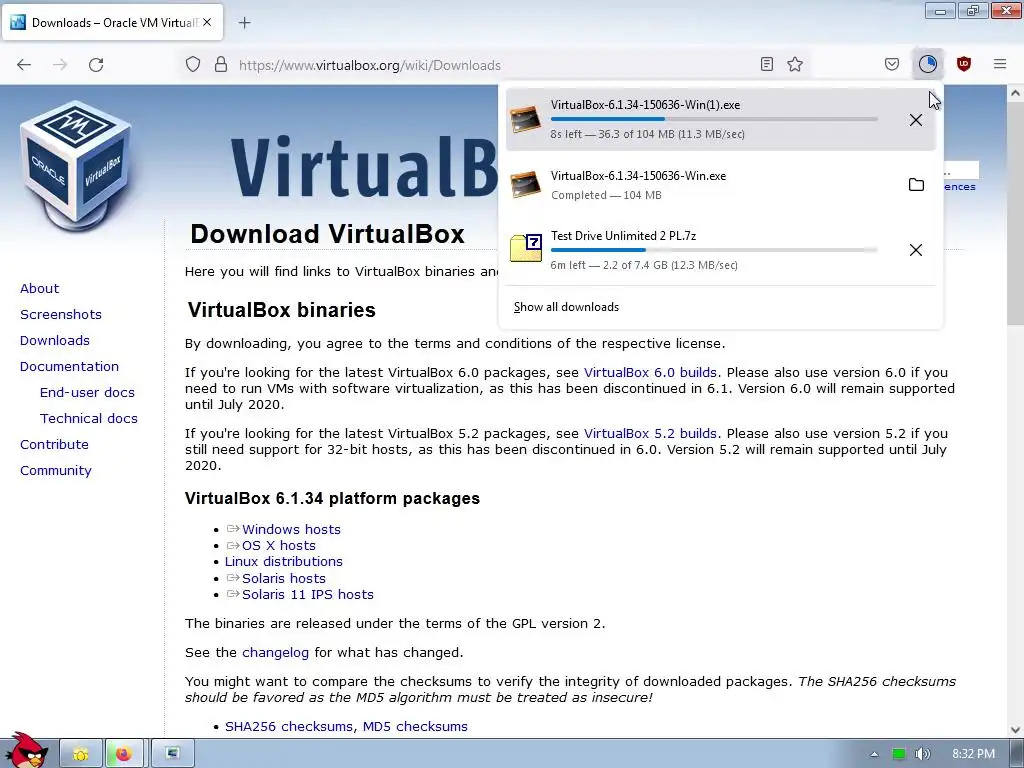The width and height of the screenshot is (1024, 768).
Task: Open Linux distributions link
Action: click(283, 561)
